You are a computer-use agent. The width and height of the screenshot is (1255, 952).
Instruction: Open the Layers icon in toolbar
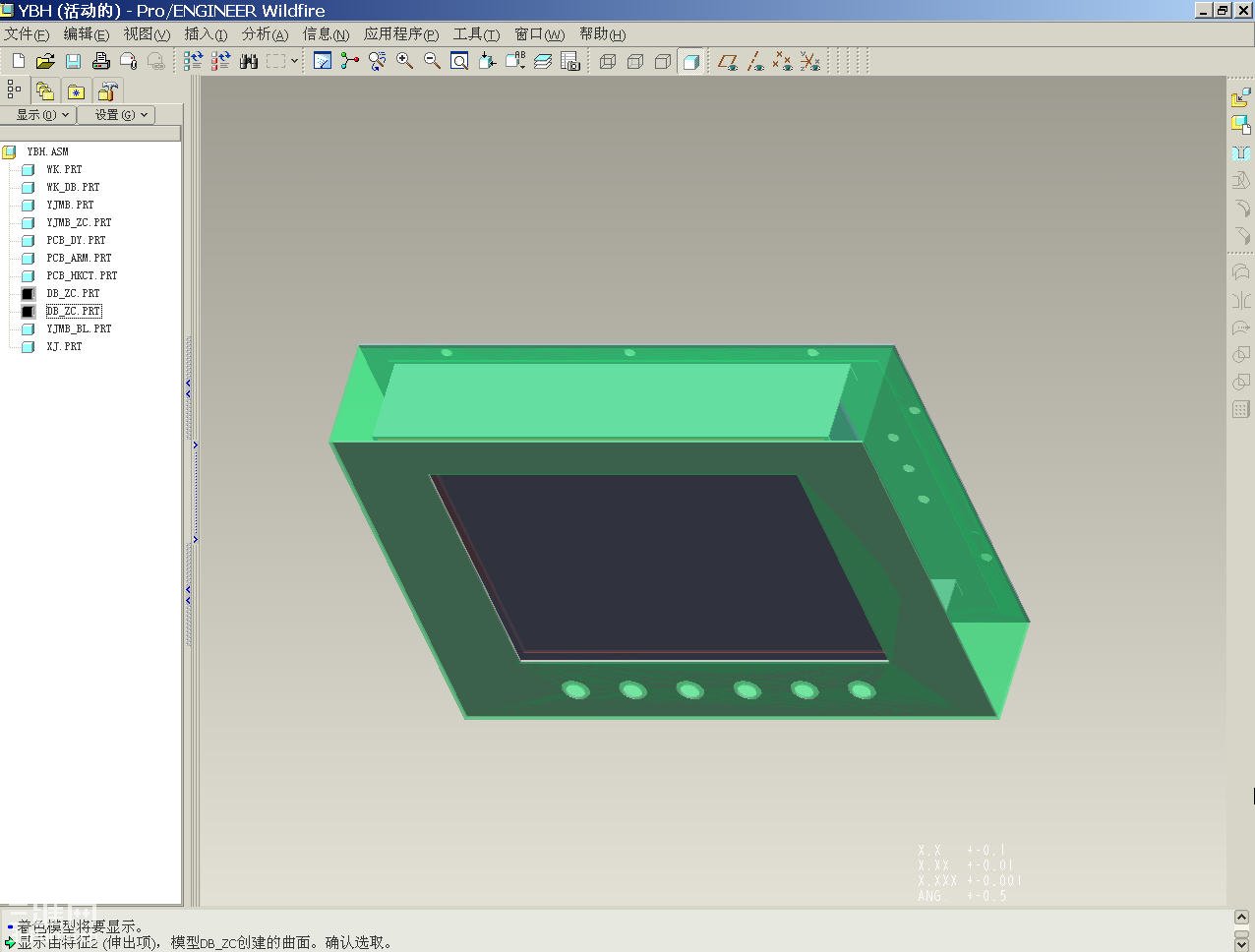[x=543, y=61]
